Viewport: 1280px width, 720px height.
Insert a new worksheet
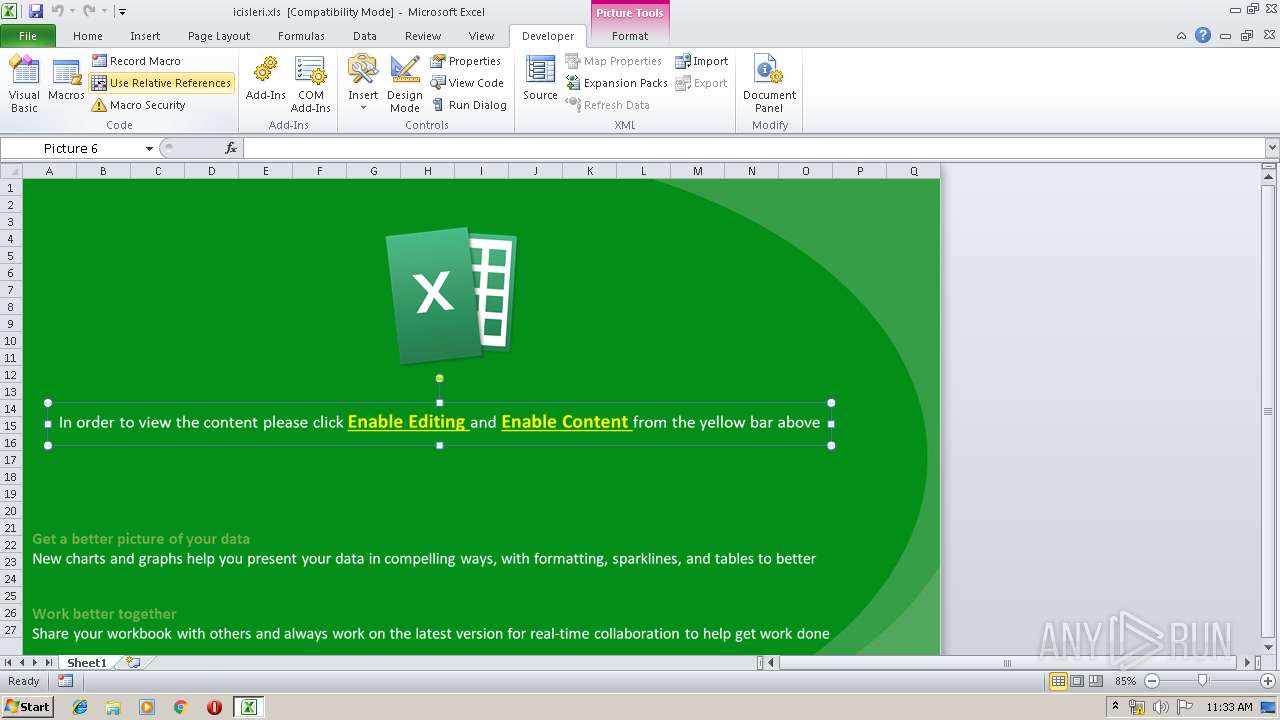132,663
